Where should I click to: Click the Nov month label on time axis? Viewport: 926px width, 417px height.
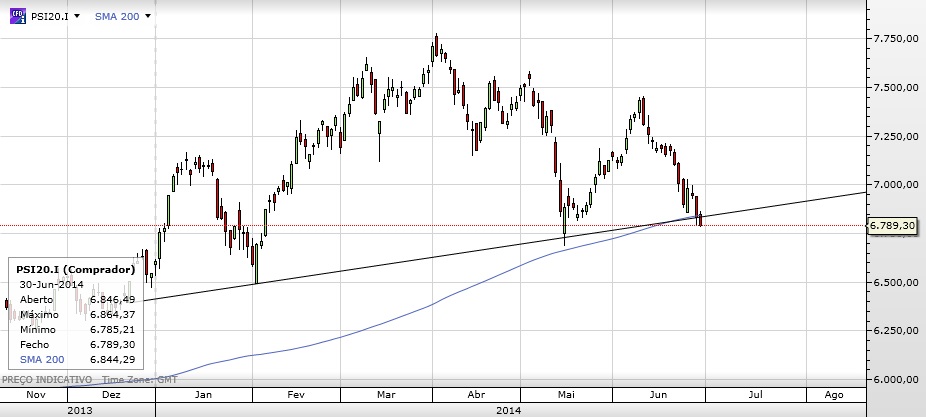(35, 395)
